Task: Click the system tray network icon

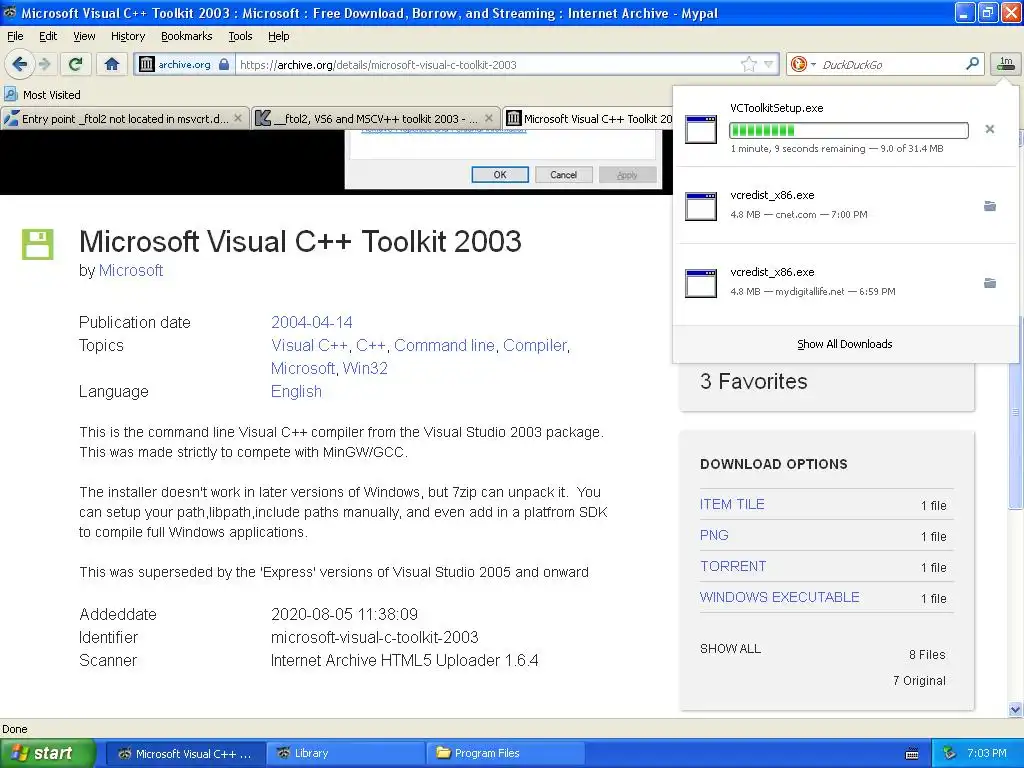Action: [950, 753]
